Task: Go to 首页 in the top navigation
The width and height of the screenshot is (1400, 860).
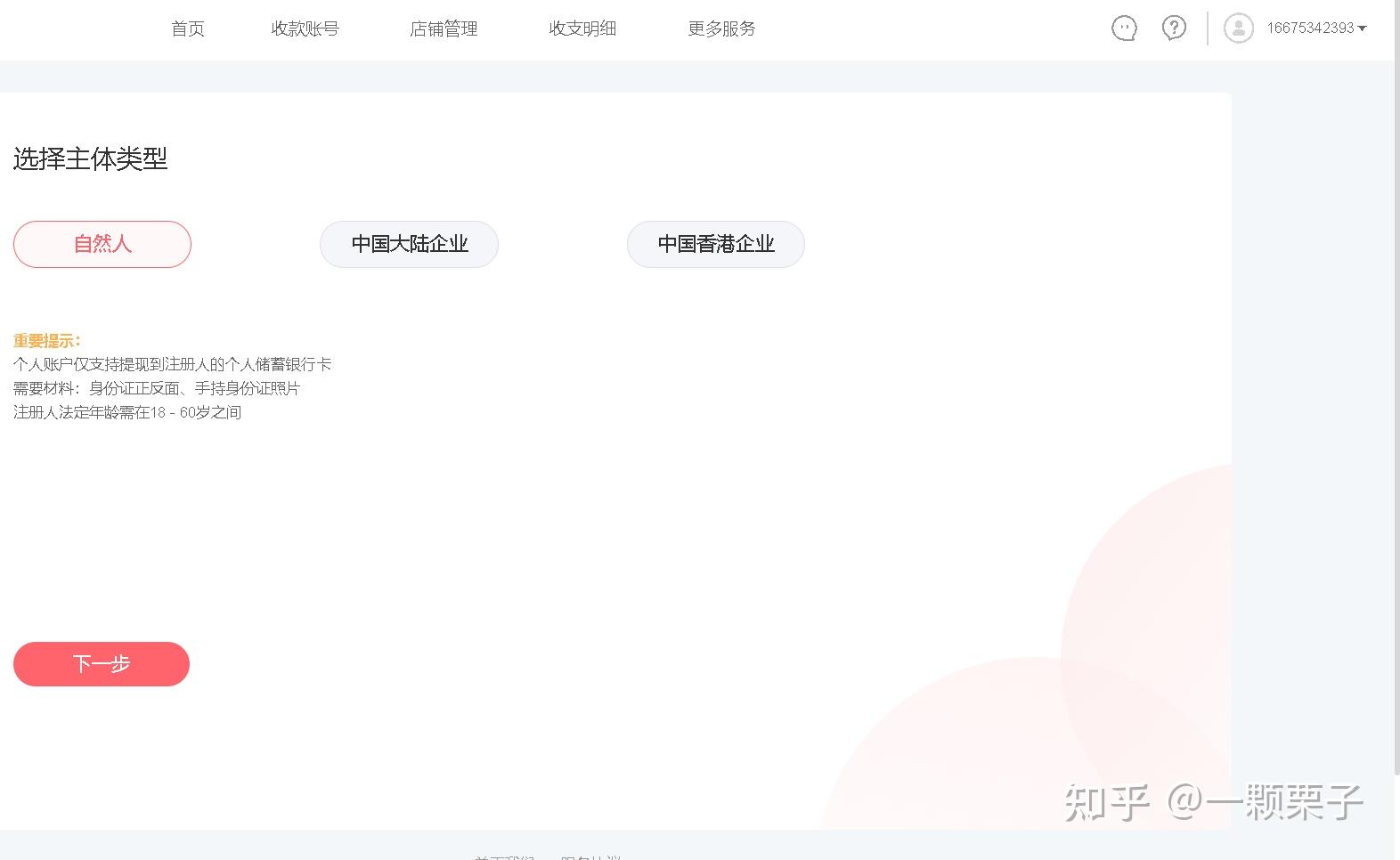Action: tap(188, 28)
